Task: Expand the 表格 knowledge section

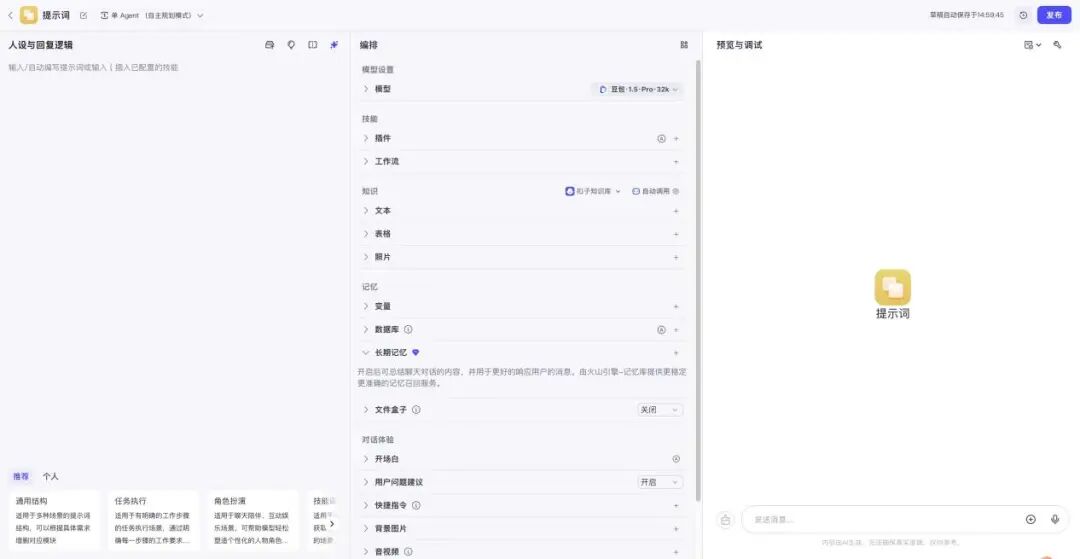Action: pyautogui.click(x=366, y=233)
